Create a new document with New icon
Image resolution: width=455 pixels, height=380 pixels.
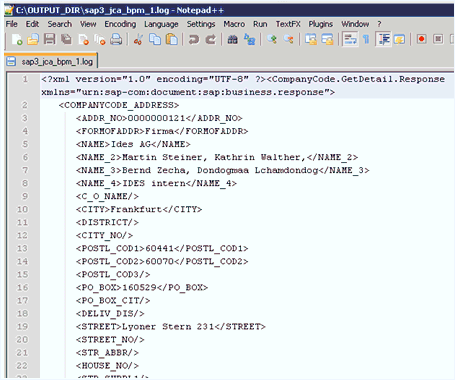[x=17, y=40]
